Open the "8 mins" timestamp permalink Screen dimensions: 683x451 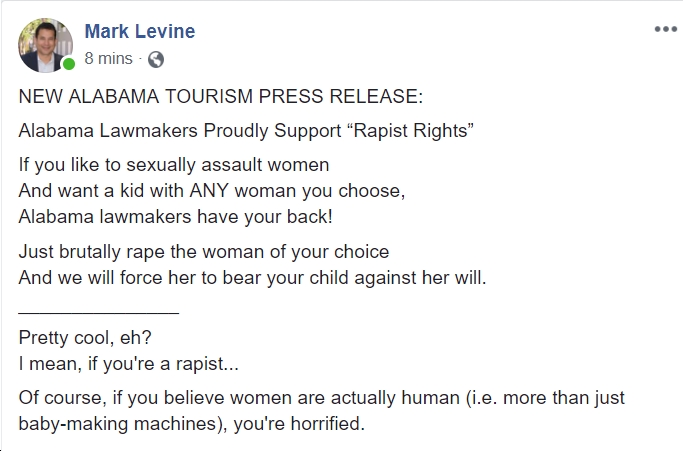click(x=107, y=59)
